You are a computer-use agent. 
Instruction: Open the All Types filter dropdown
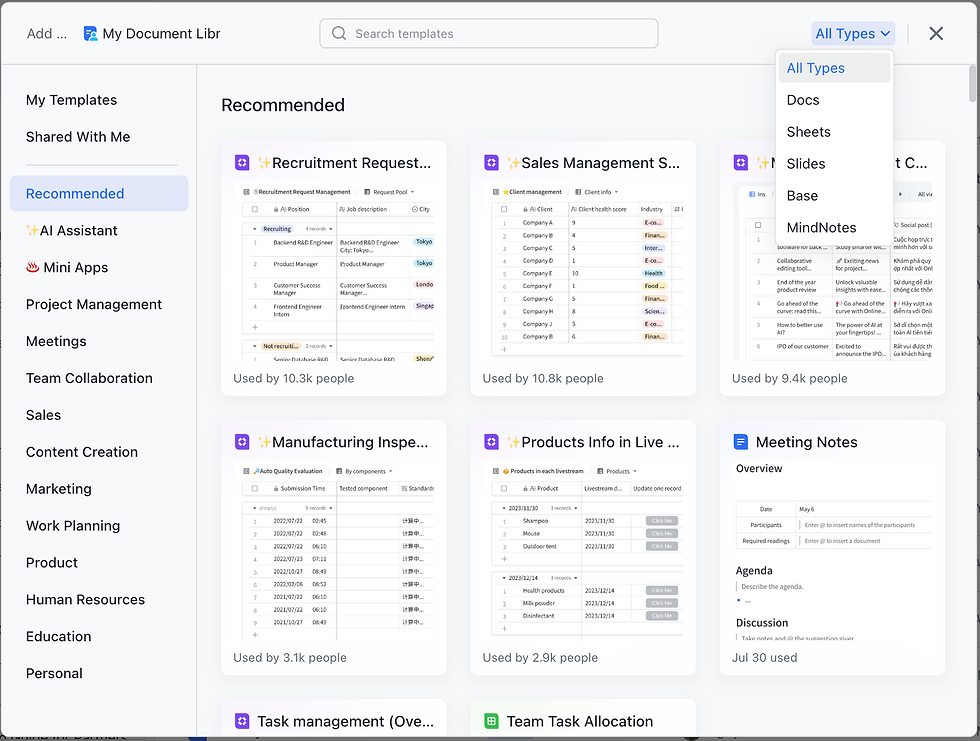(x=853, y=34)
